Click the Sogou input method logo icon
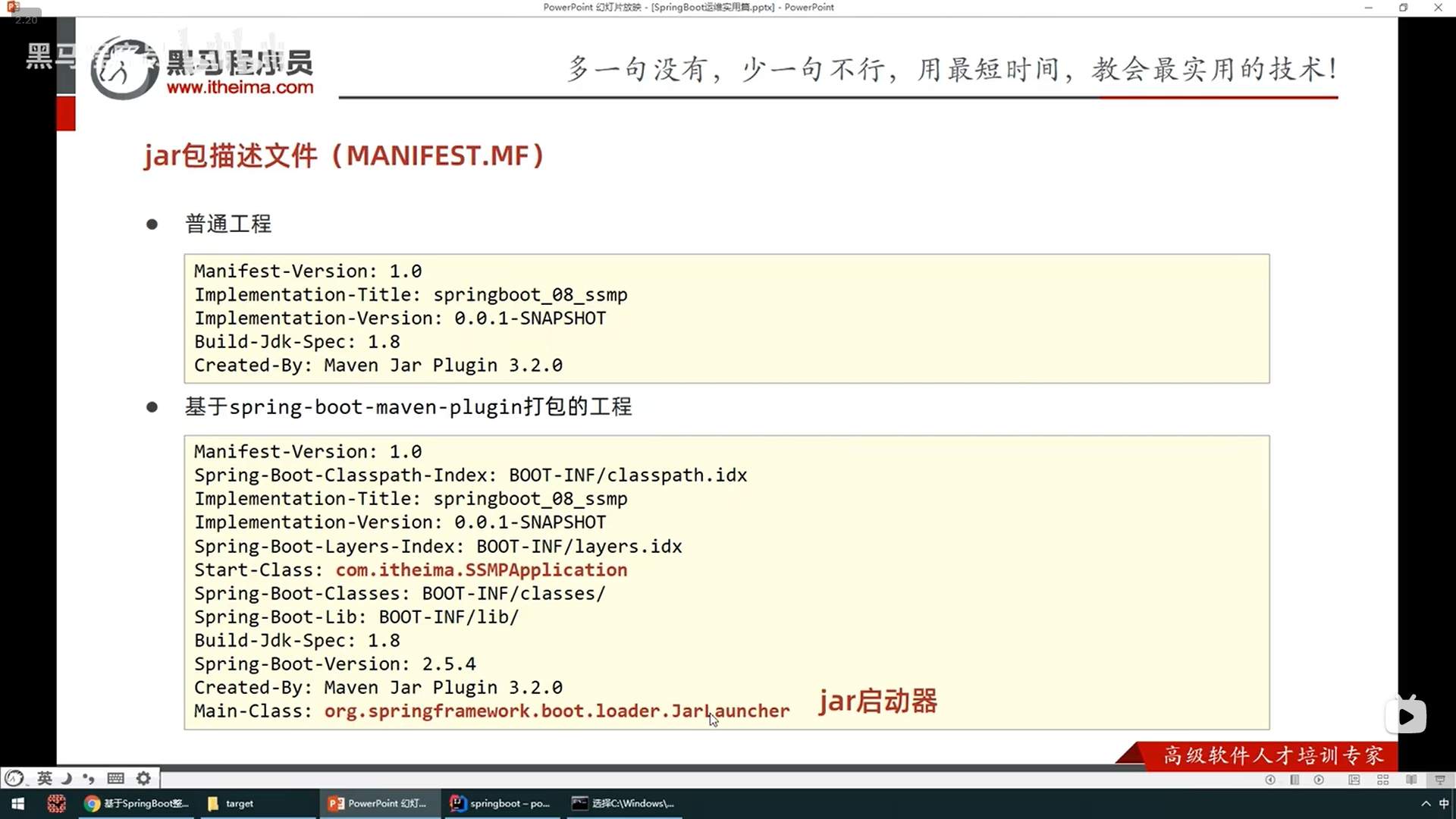This screenshot has height=819, width=1456. tap(14, 778)
